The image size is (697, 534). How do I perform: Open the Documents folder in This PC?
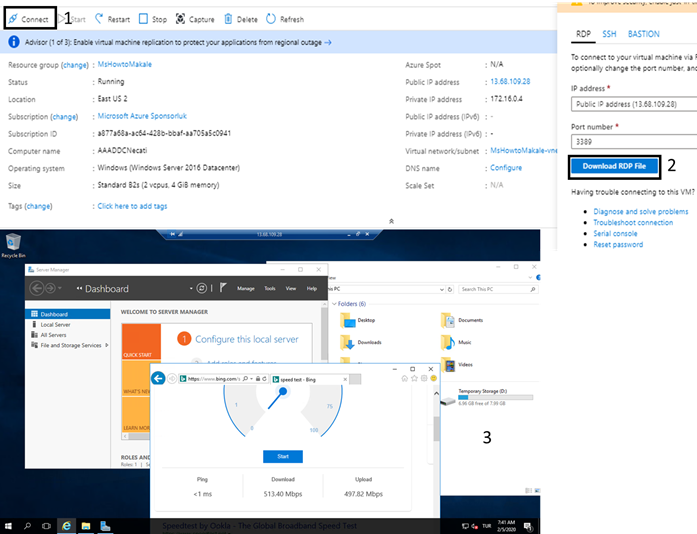point(462,320)
